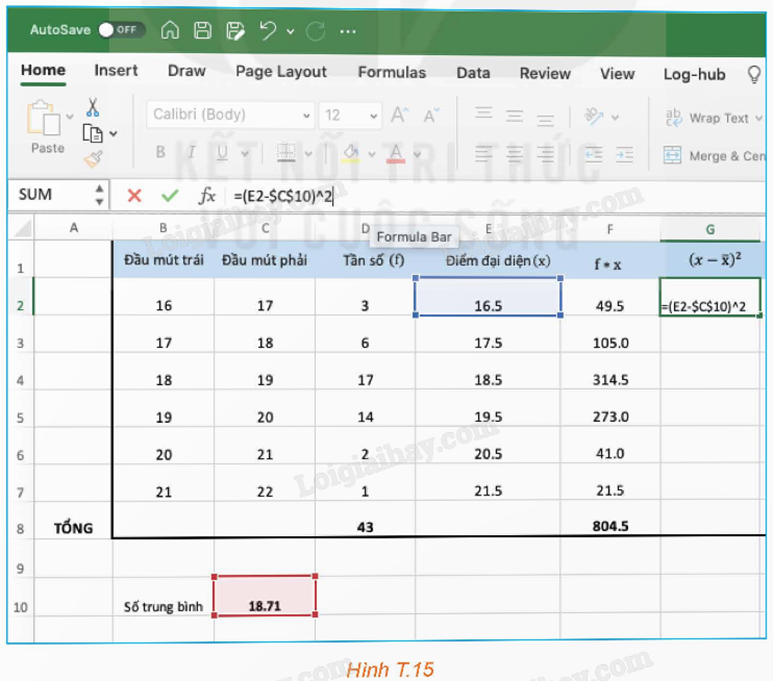Open the Review tab
Screen dimensions: 773x681
pos(545,73)
